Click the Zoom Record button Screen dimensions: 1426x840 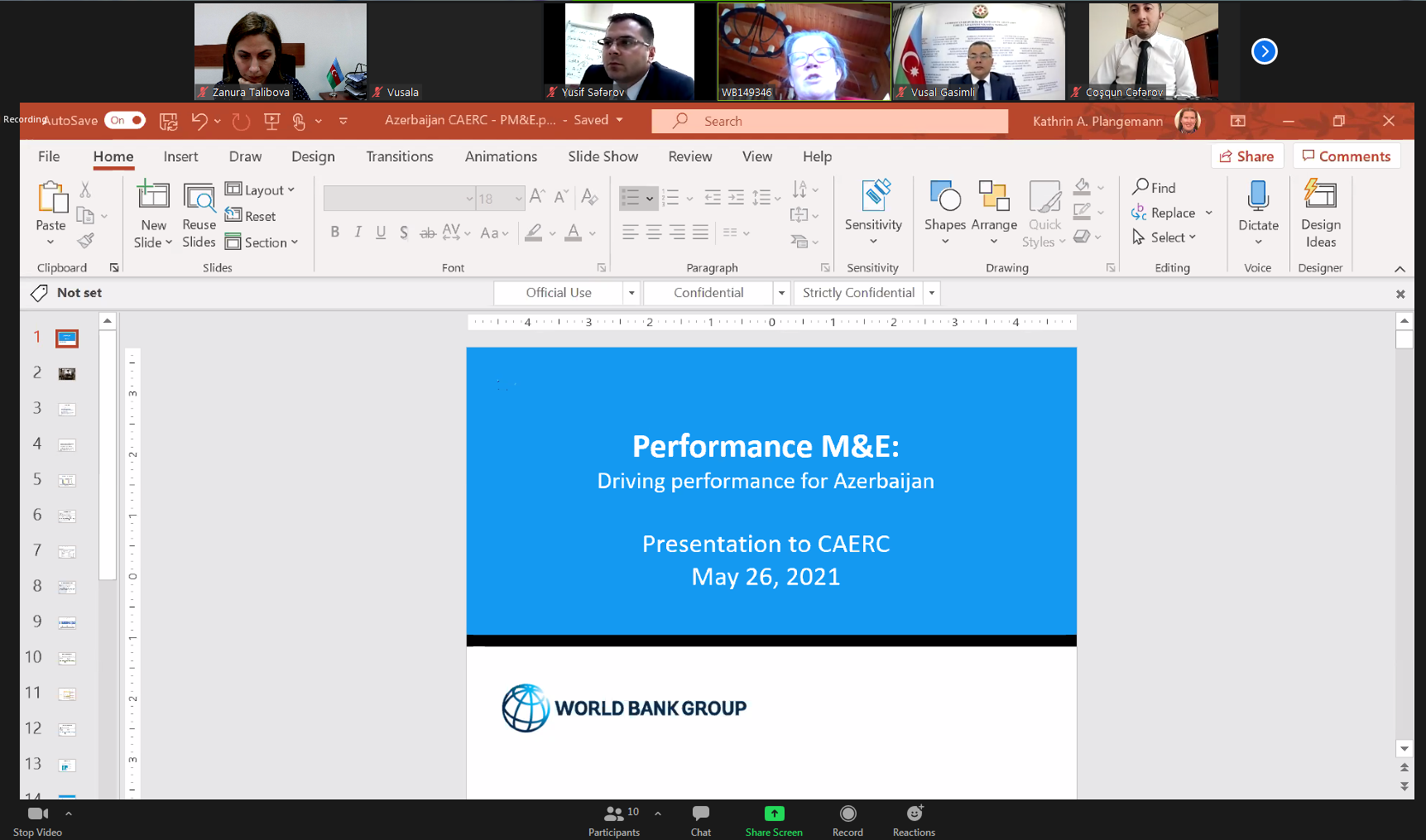pyautogui.click(x=847, y=820)
